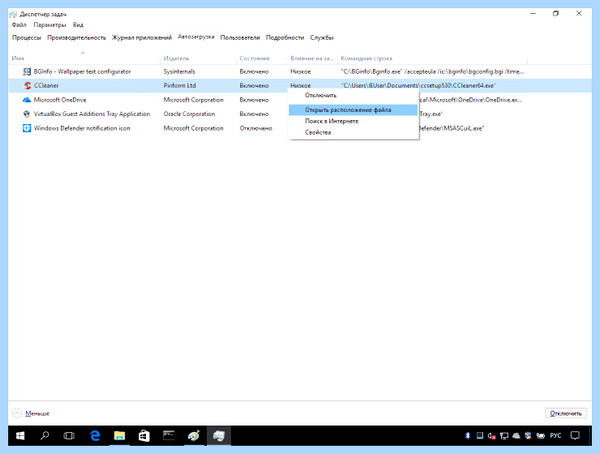The height and width of the screenshot is (454, 600).
Task: Open Action Center notifications icon
Action: coord(575,436)
